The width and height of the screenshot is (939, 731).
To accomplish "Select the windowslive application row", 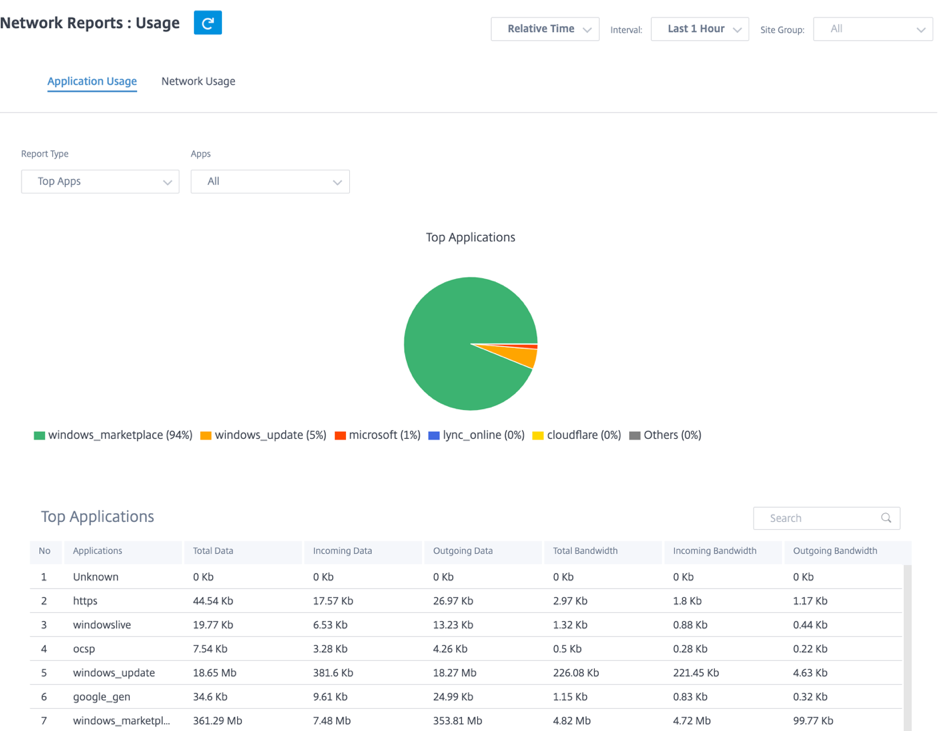I will click(x=466, y=625).
